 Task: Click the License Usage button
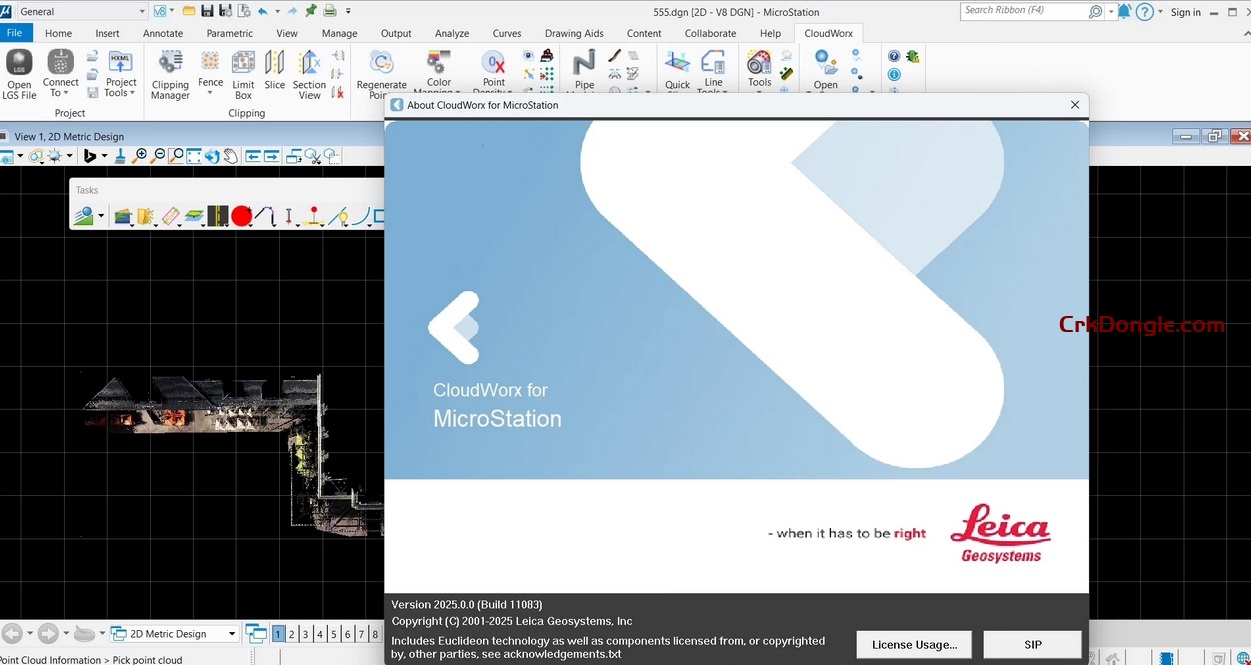click(x=913, y=644)
